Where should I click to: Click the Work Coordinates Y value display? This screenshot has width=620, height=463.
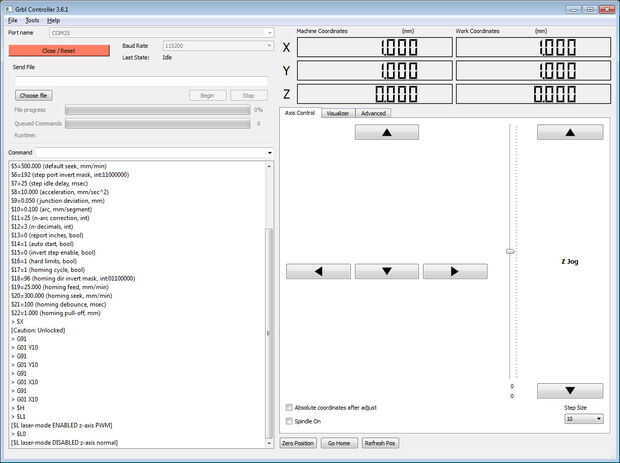[x=533, y=71]
